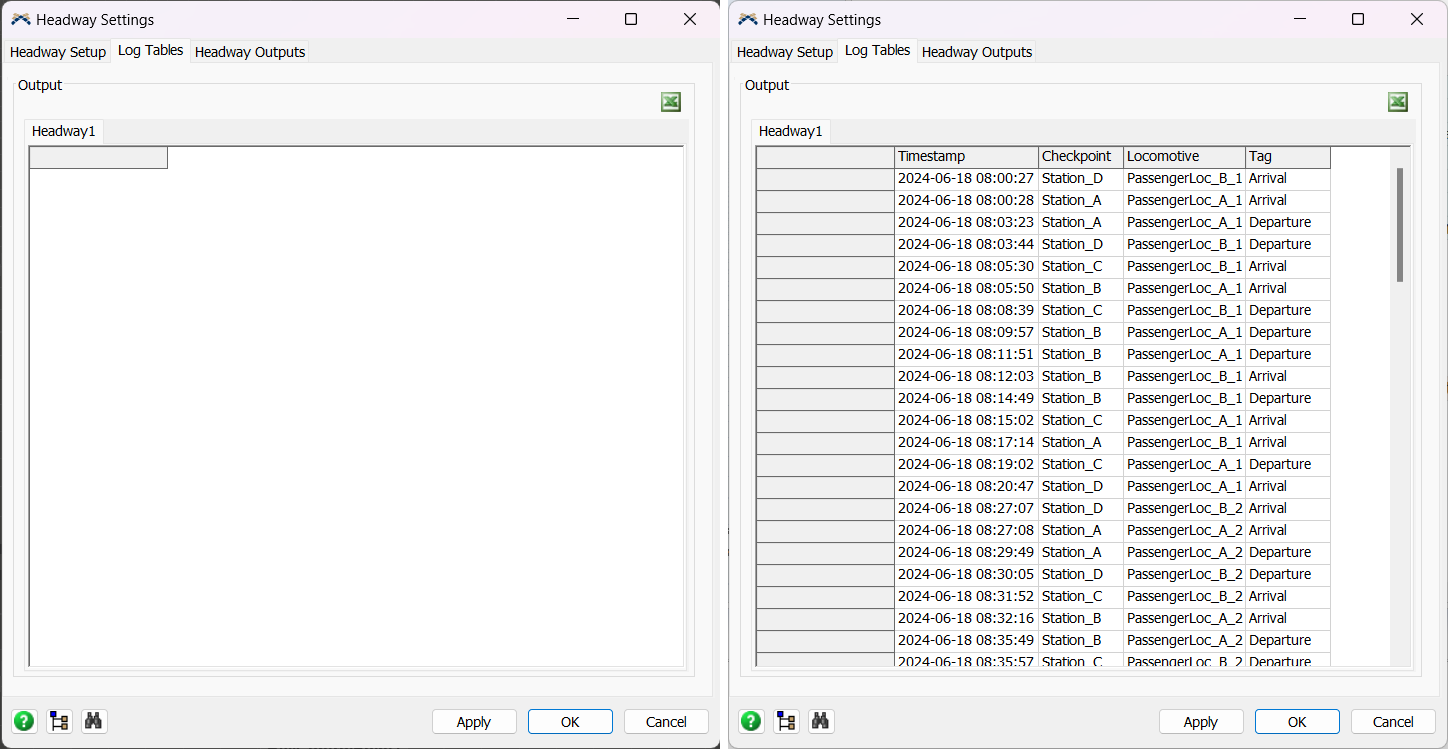Click the Cancel button in the left window
The image size is (1448, 749).
point(666,722)
